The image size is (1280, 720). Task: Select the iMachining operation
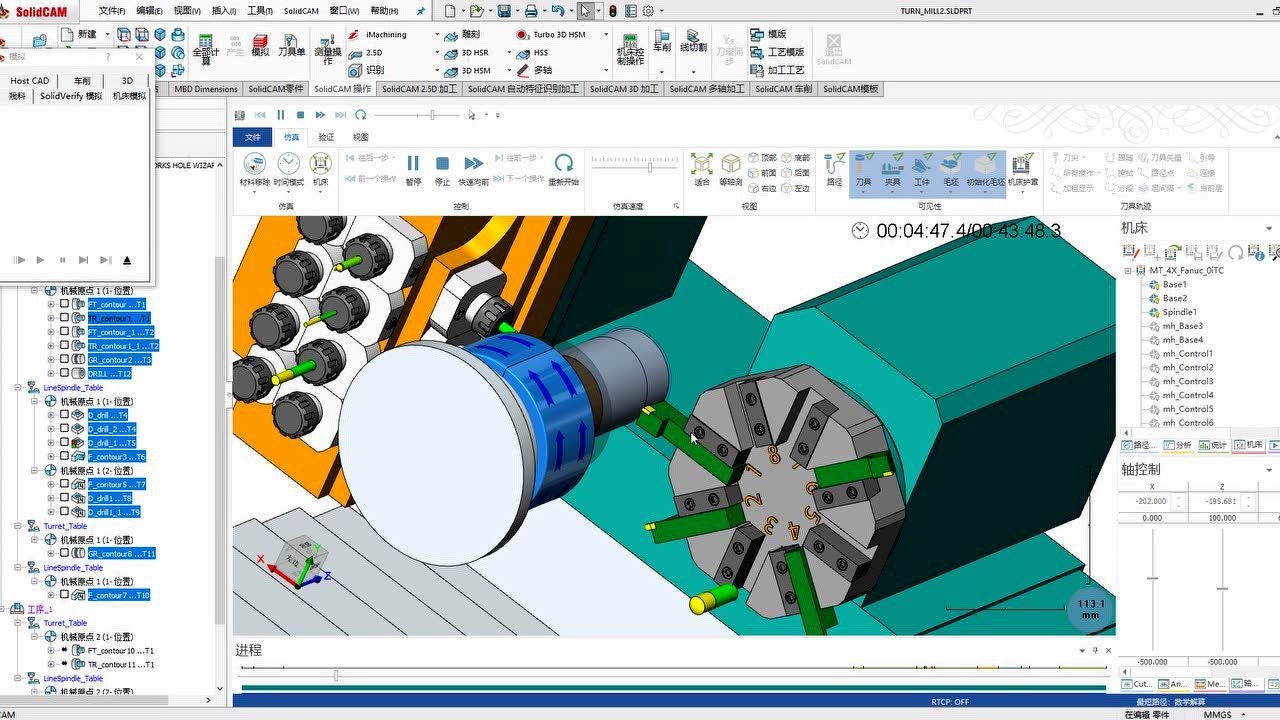tap(377, 34)
